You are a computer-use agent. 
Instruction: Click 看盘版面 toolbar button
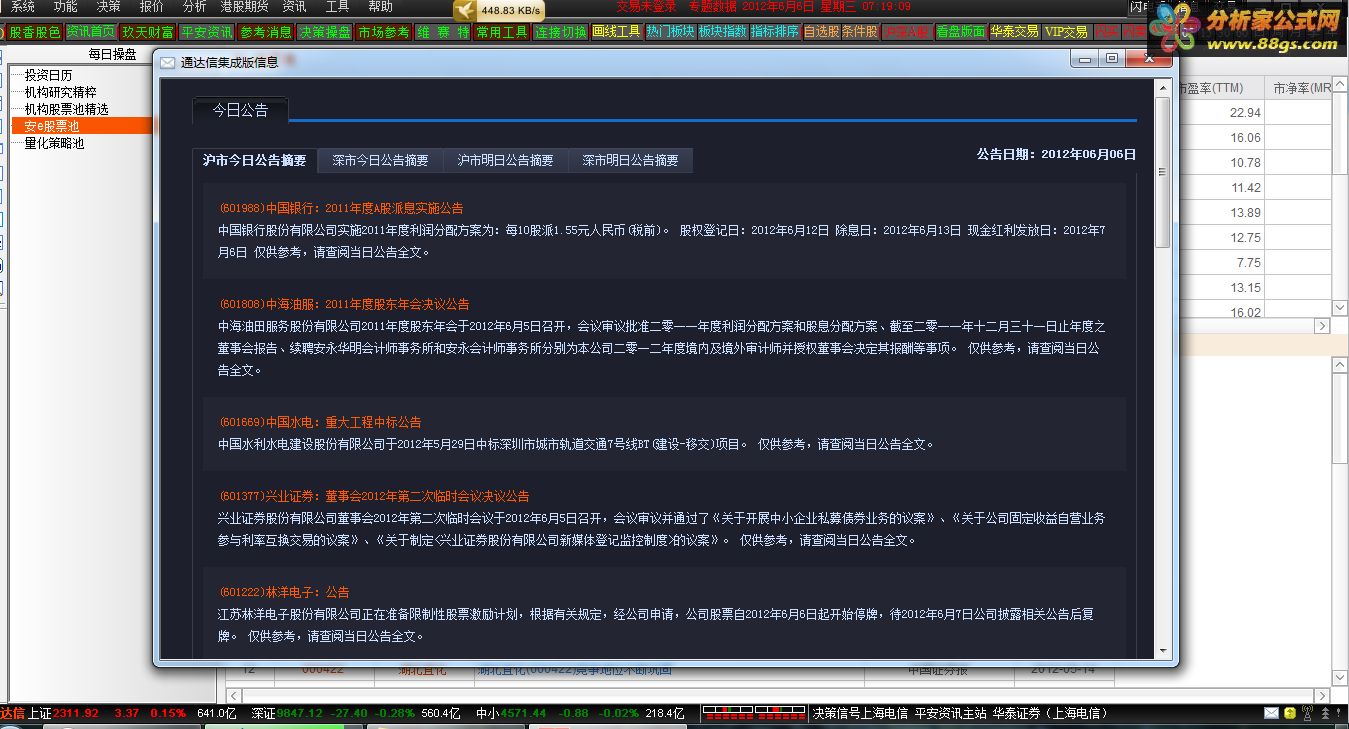[961, 32]
